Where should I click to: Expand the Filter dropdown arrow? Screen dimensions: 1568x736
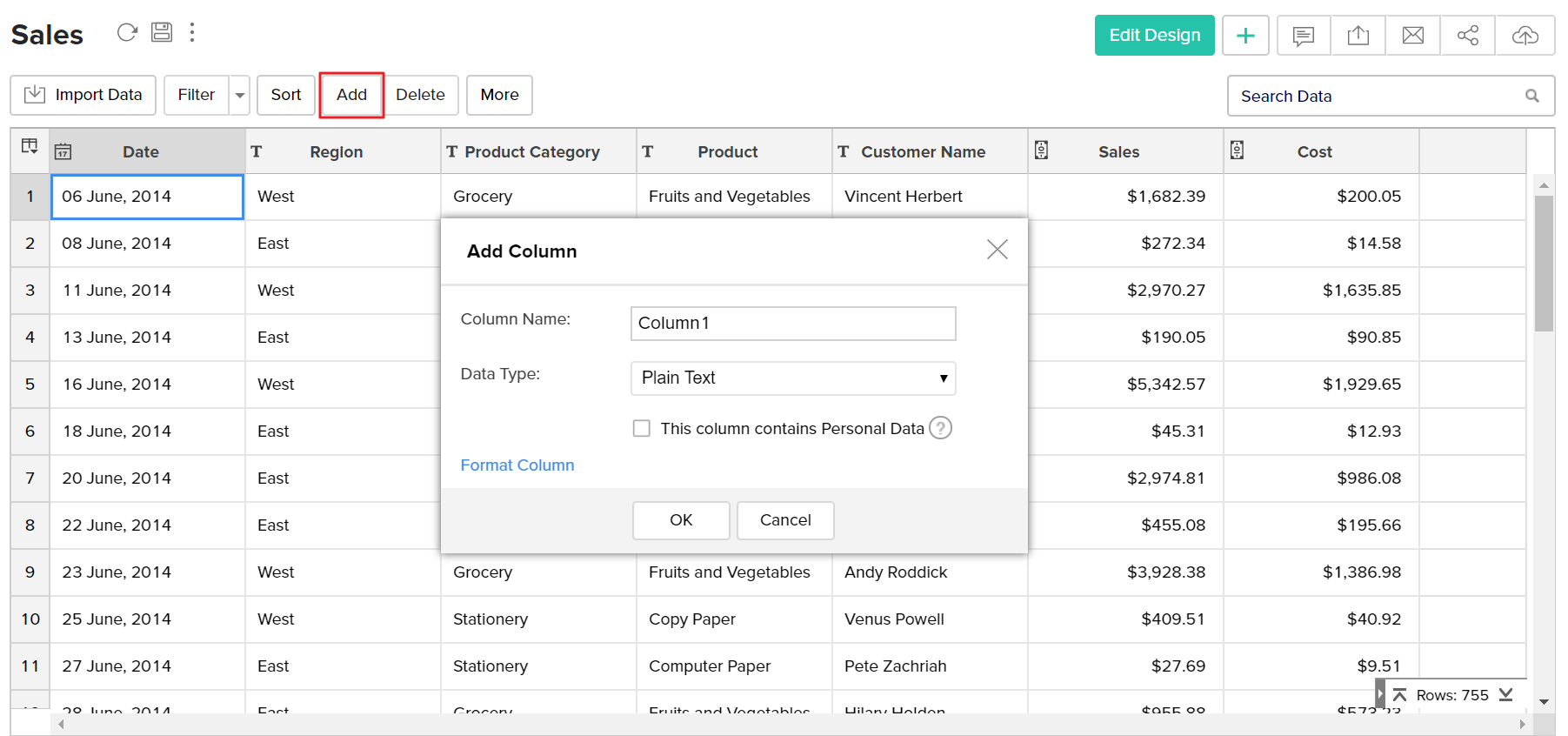pyautogui.click(x=240, y=96)
